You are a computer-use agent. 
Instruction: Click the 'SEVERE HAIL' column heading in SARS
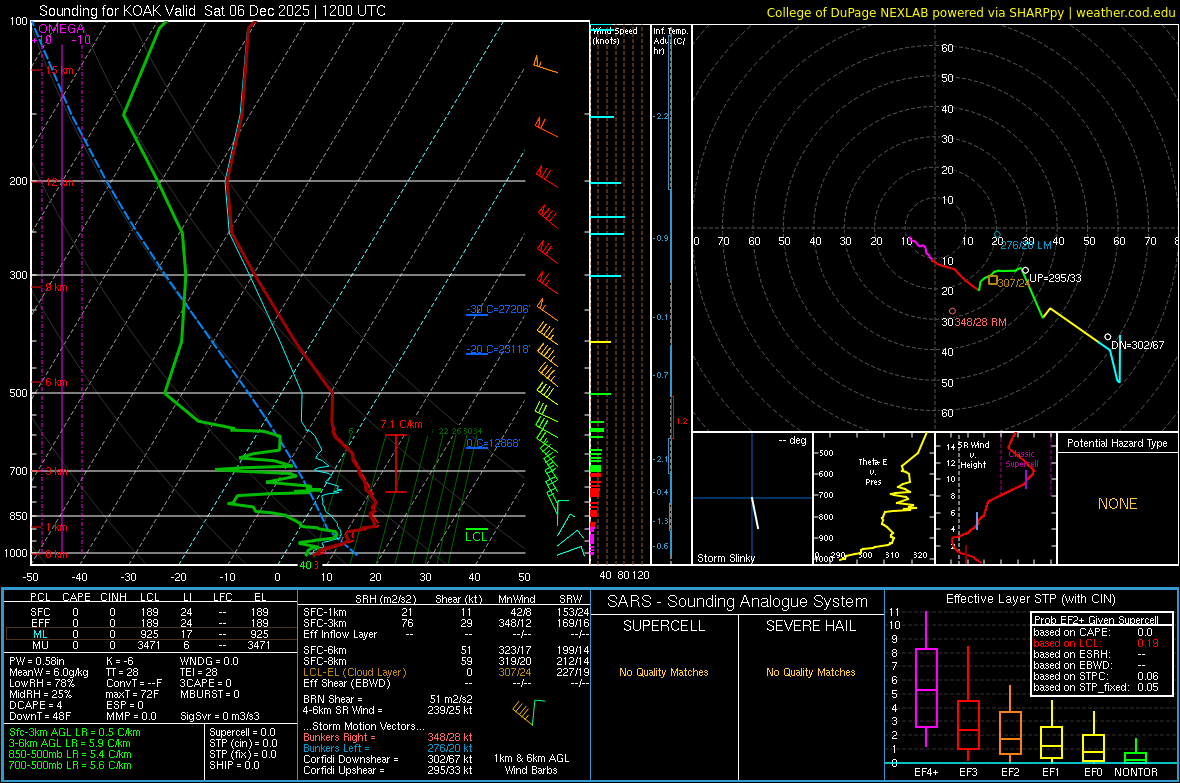point(810,626)
